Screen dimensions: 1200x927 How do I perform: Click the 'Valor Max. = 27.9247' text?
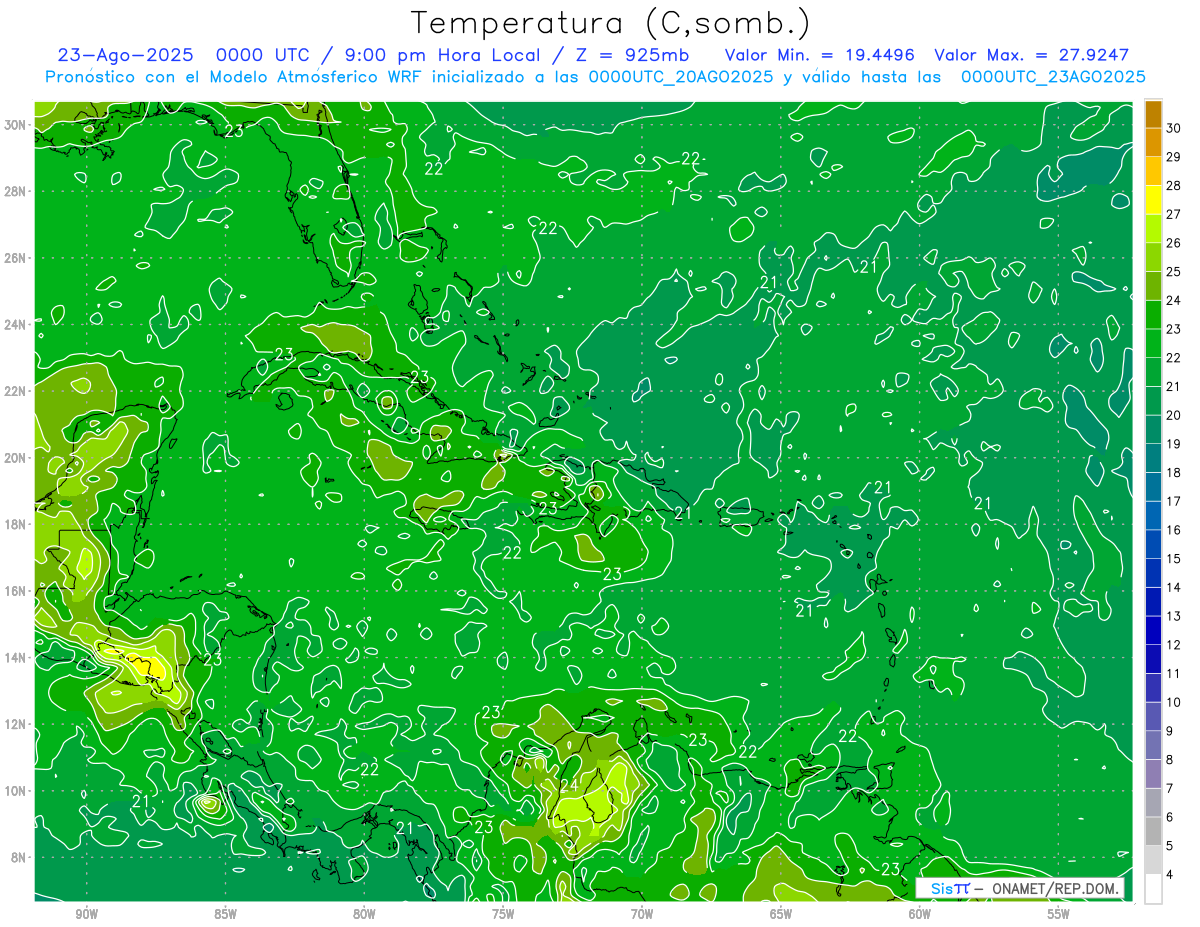coord(1032,56)
